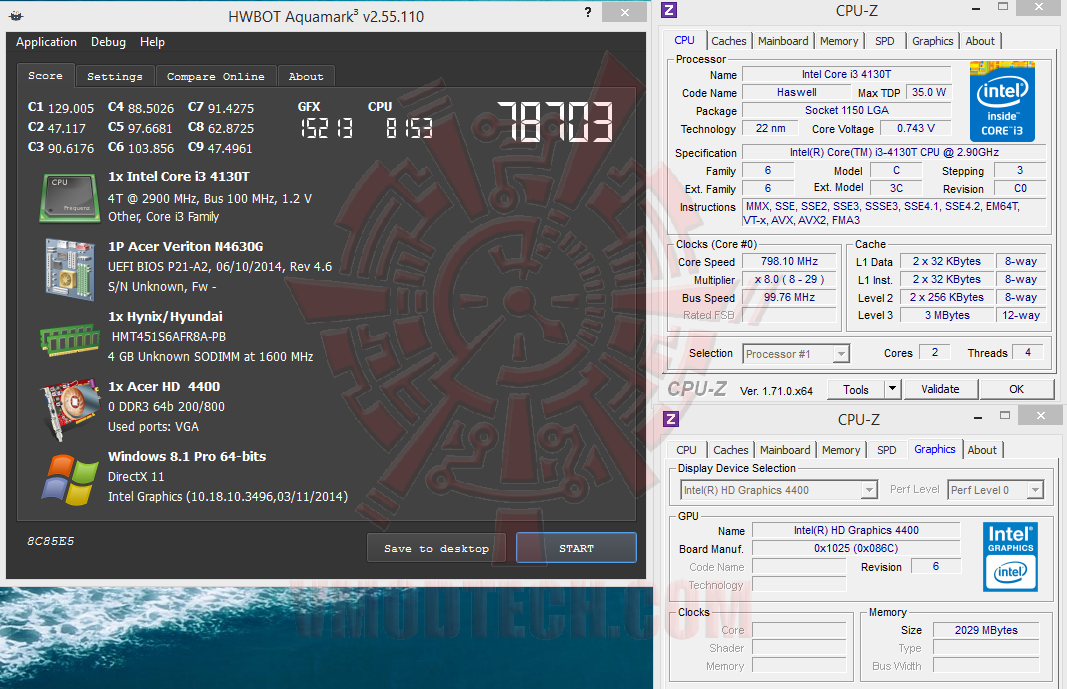Click the purple Z icon in upper CPU-Z title bar
This screenshot has width=1067, height=689.
point(670,10)
